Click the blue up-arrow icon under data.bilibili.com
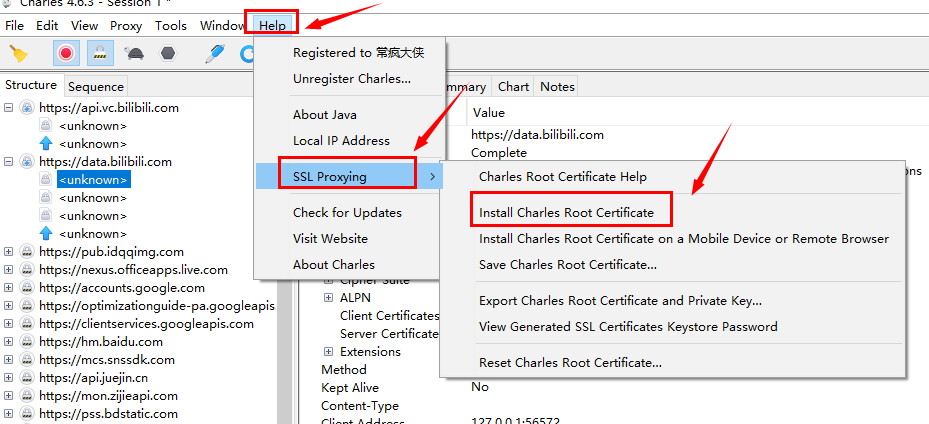 pyautogui.click(x=46, y=233)
